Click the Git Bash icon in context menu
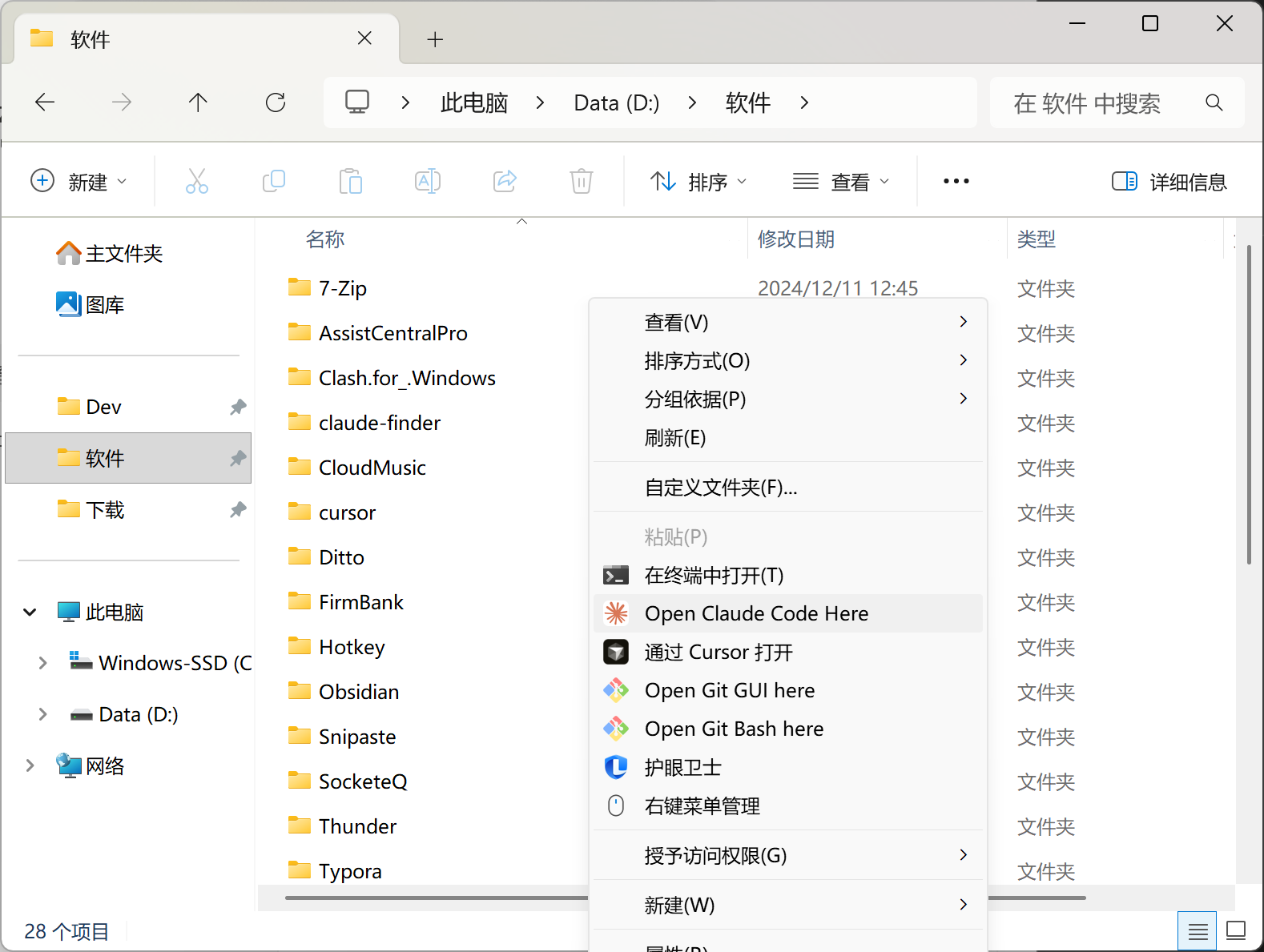Image resolution: width=1264 pixels, height=952 pixels. coord(616,729)
